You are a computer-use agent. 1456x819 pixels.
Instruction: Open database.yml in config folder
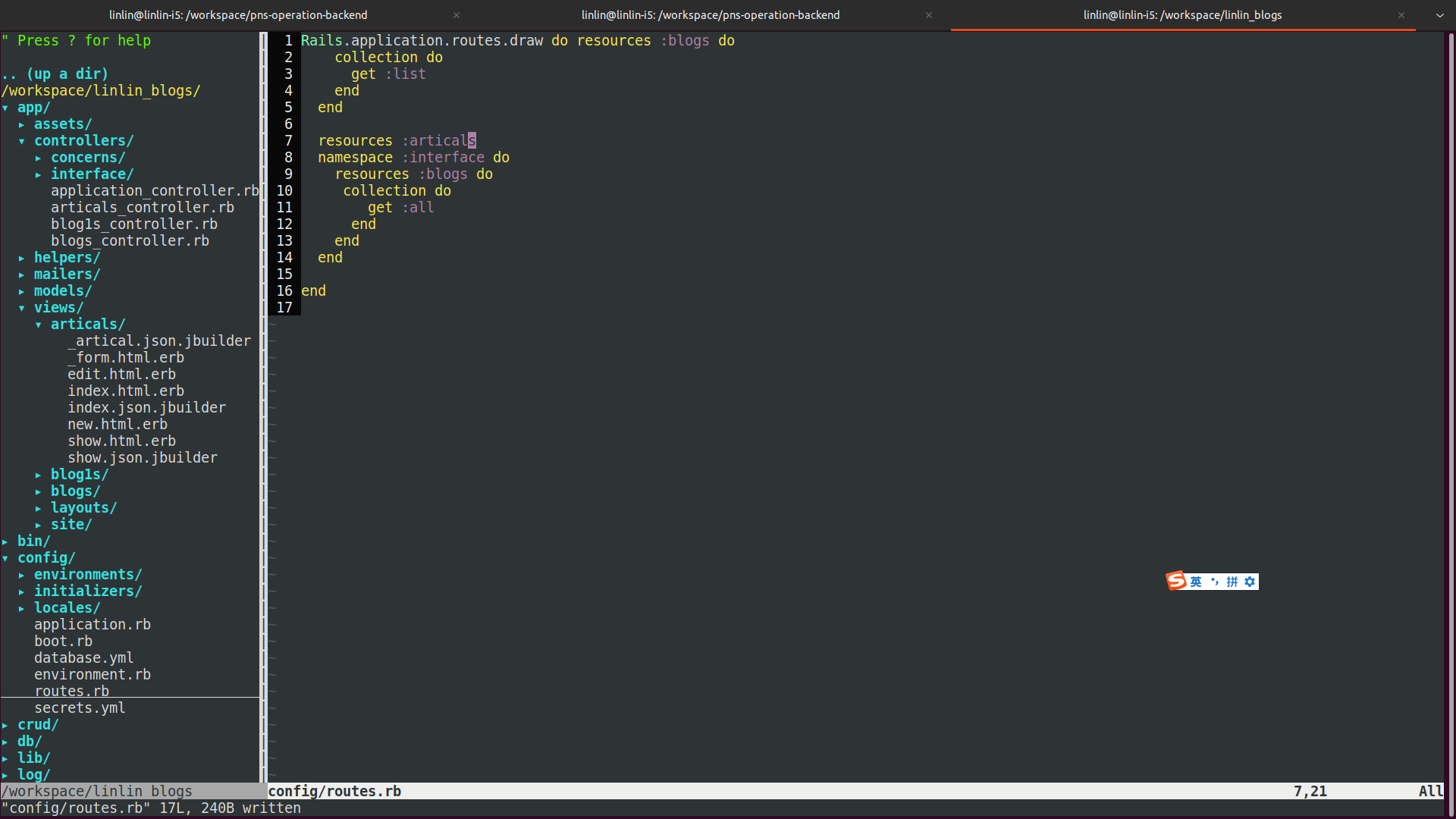[x=83, y=658]
